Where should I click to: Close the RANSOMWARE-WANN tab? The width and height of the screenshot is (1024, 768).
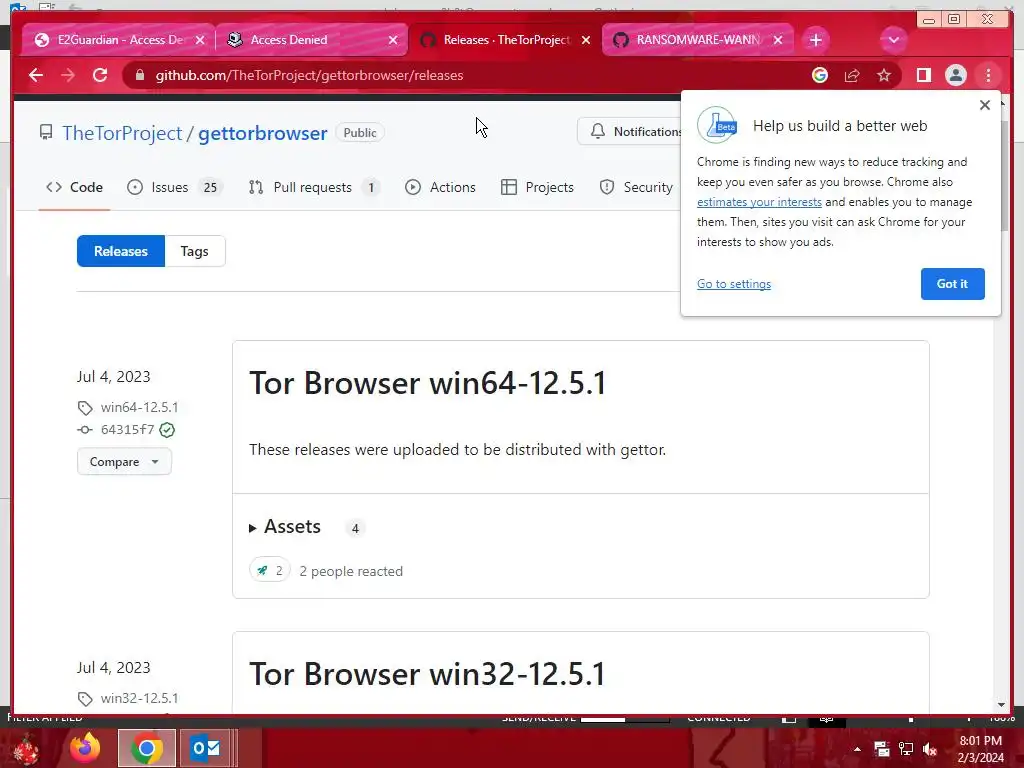[x=778, y=40]
